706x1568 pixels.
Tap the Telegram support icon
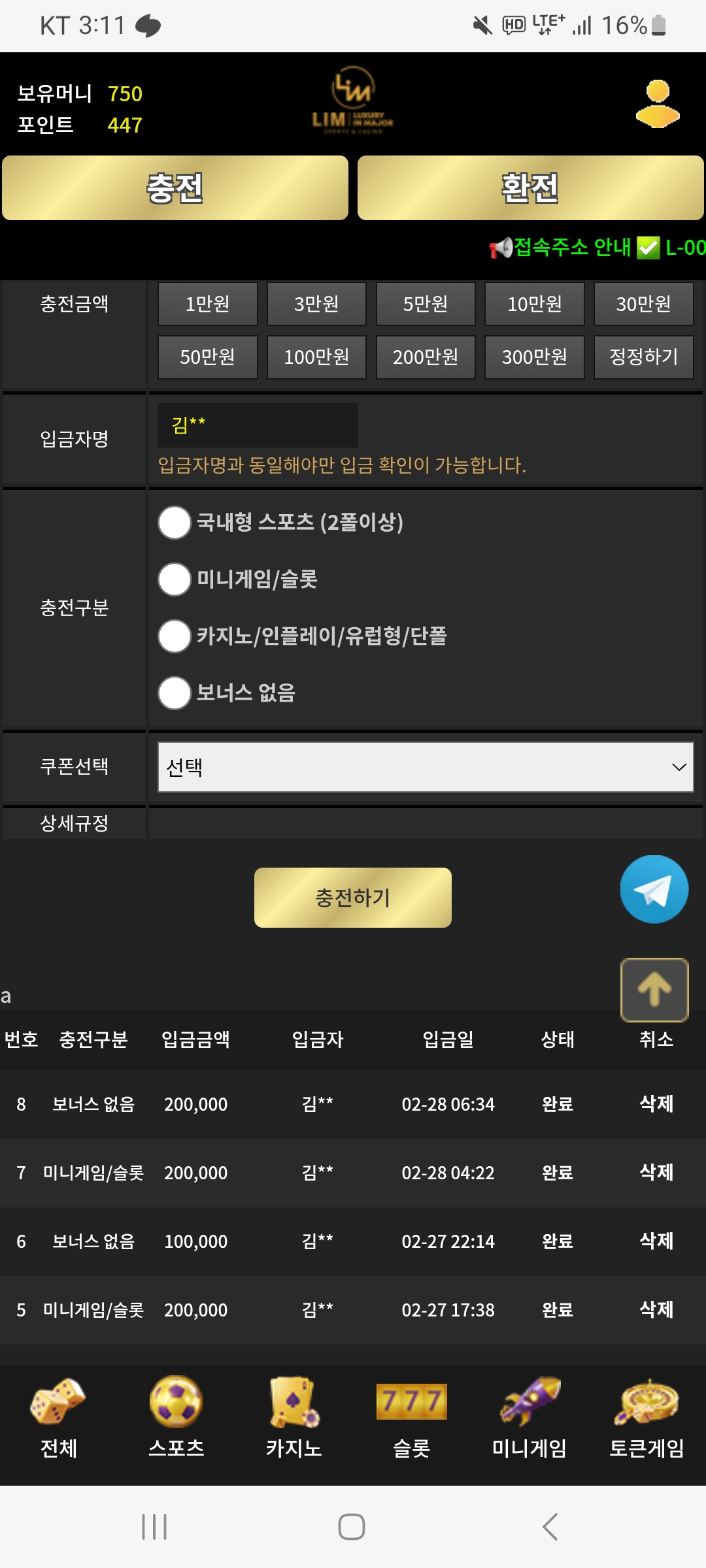(x=654, y=889)
